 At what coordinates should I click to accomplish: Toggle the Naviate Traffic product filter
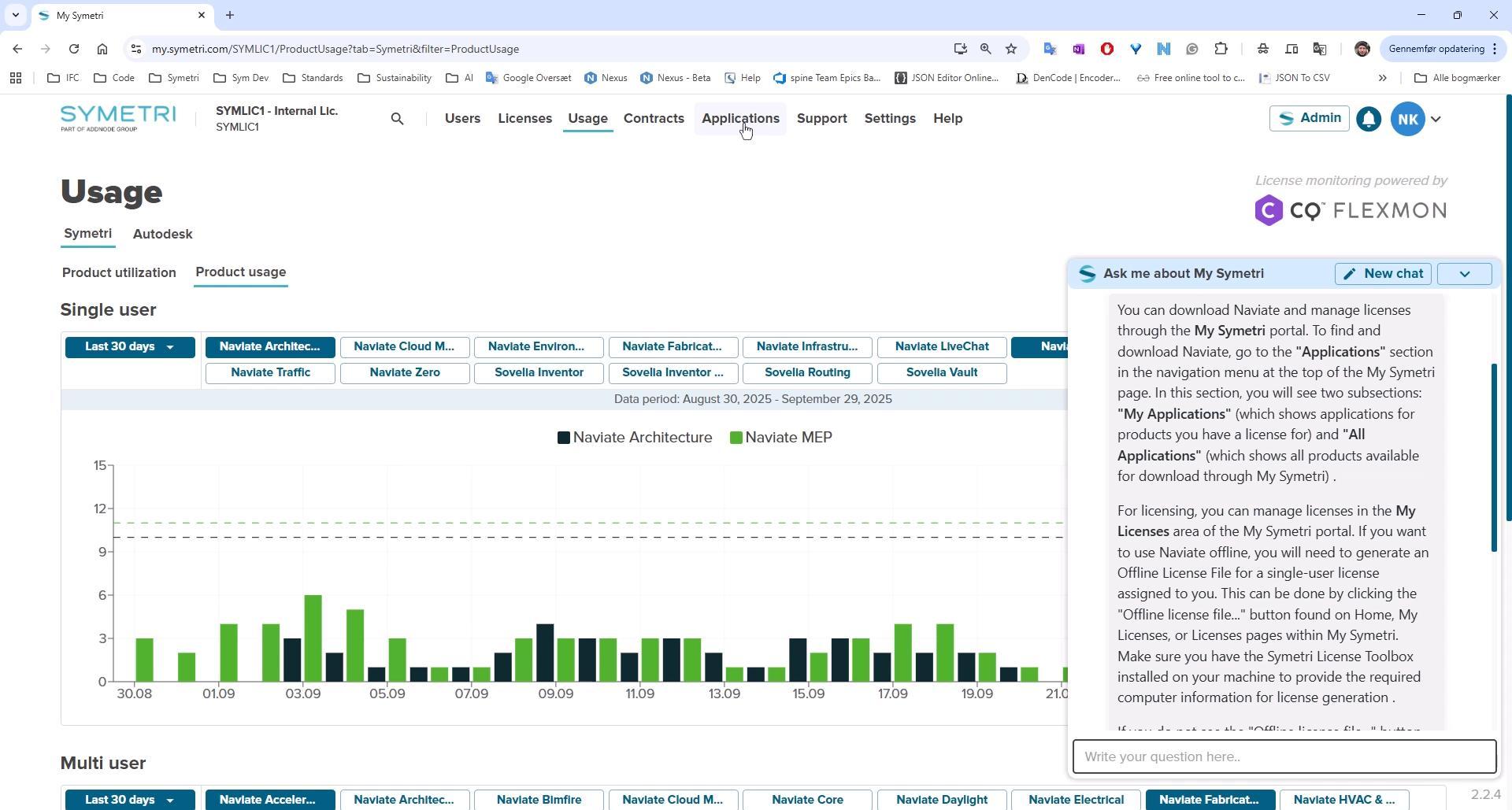click(269, 373)
